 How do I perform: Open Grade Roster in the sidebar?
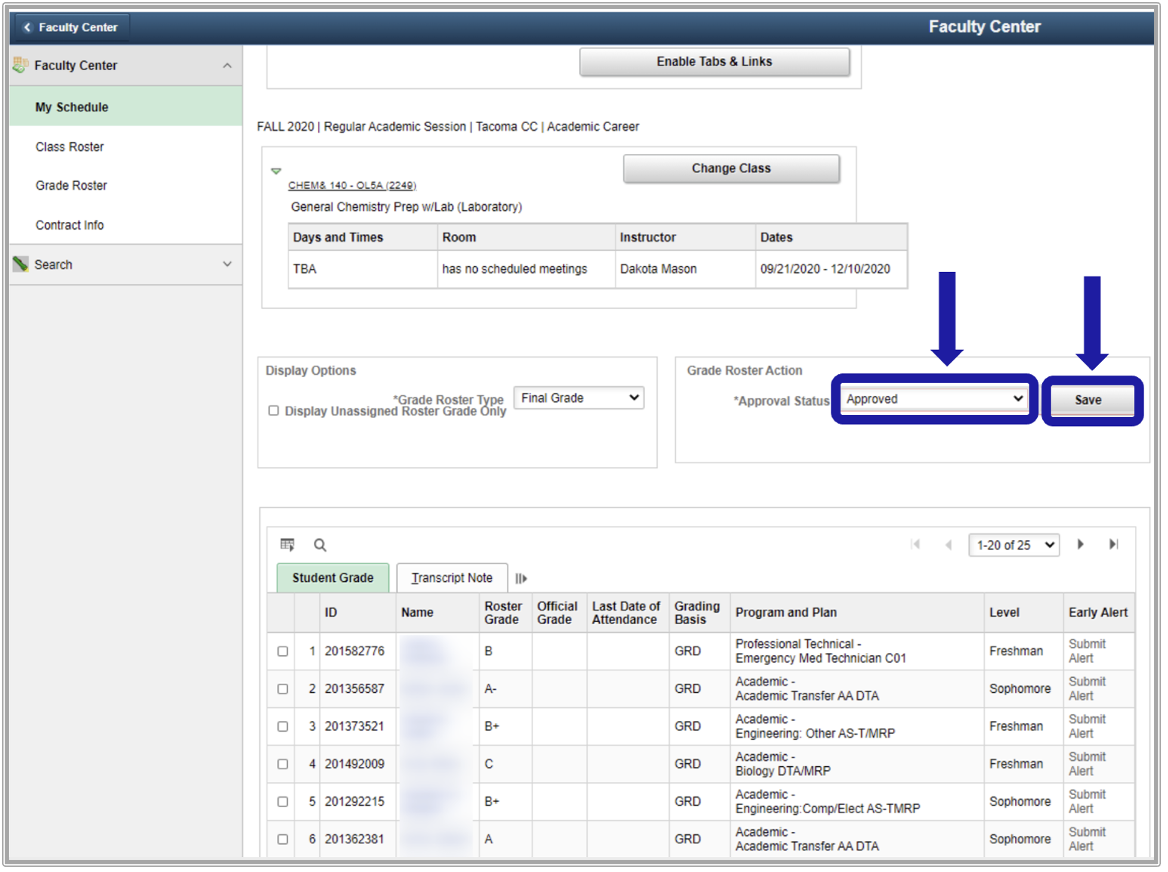[71, 186]
